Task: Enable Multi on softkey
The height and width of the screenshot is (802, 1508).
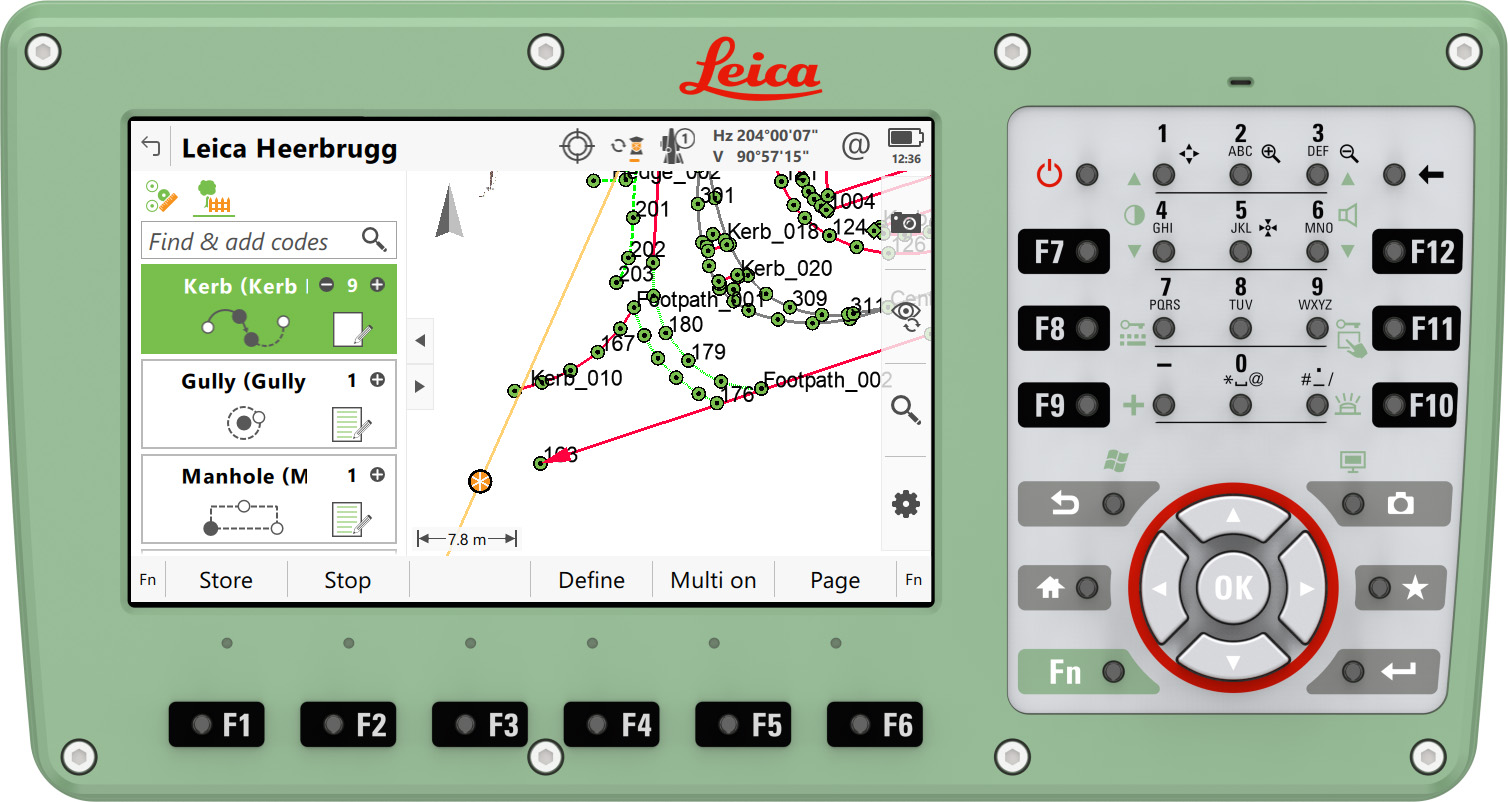Action: pos(713,580)
